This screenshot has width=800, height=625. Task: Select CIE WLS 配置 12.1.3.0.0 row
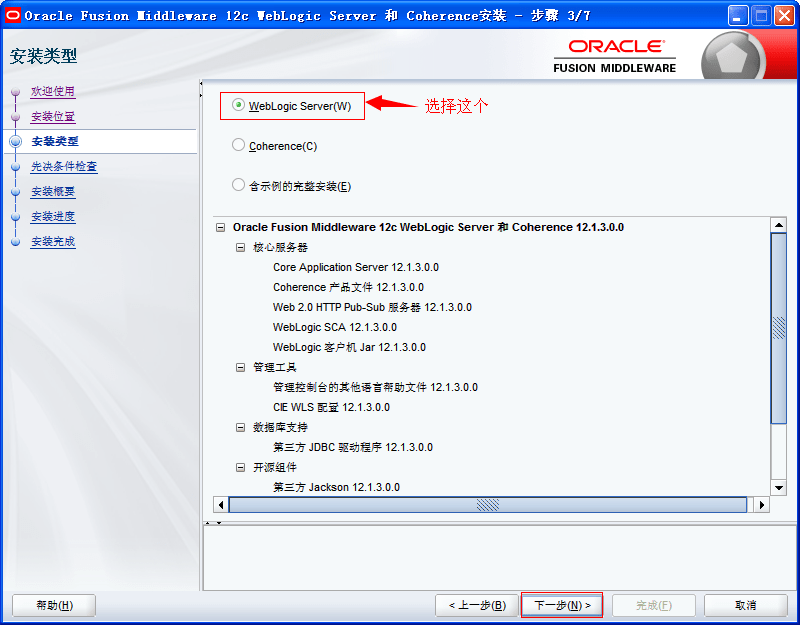(331, 407)
